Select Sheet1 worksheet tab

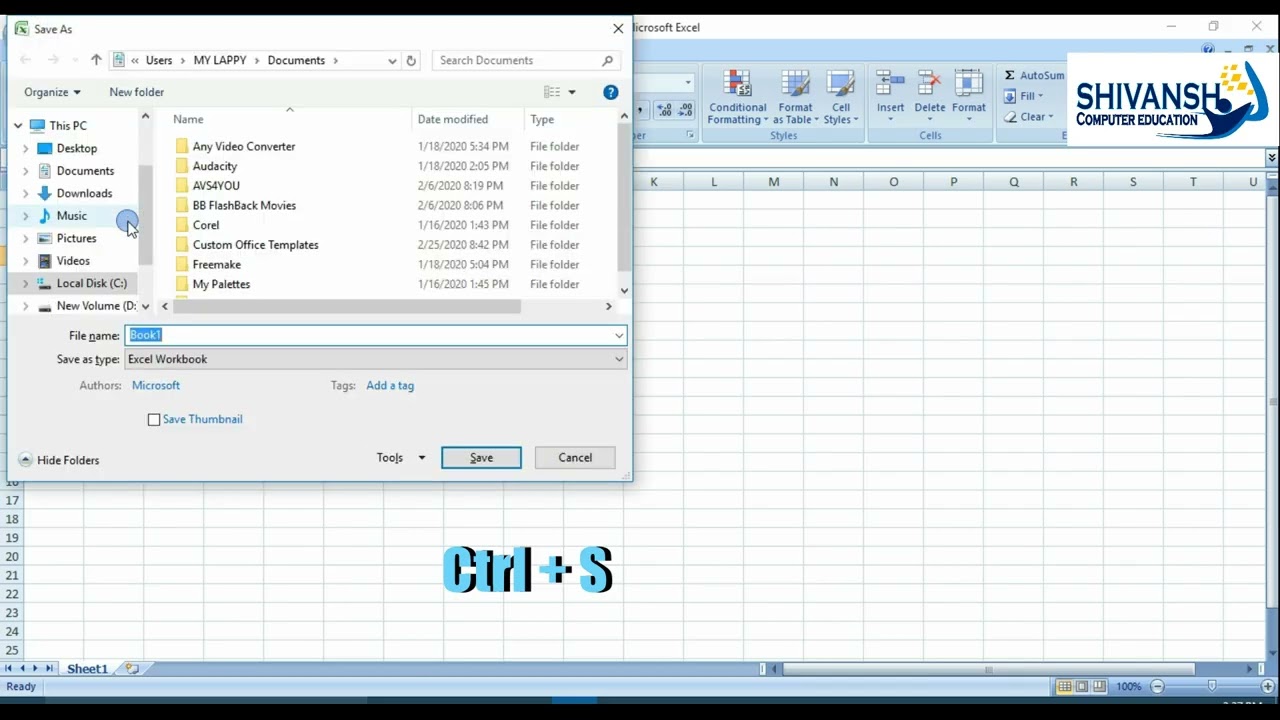click(x=87, y=669)
